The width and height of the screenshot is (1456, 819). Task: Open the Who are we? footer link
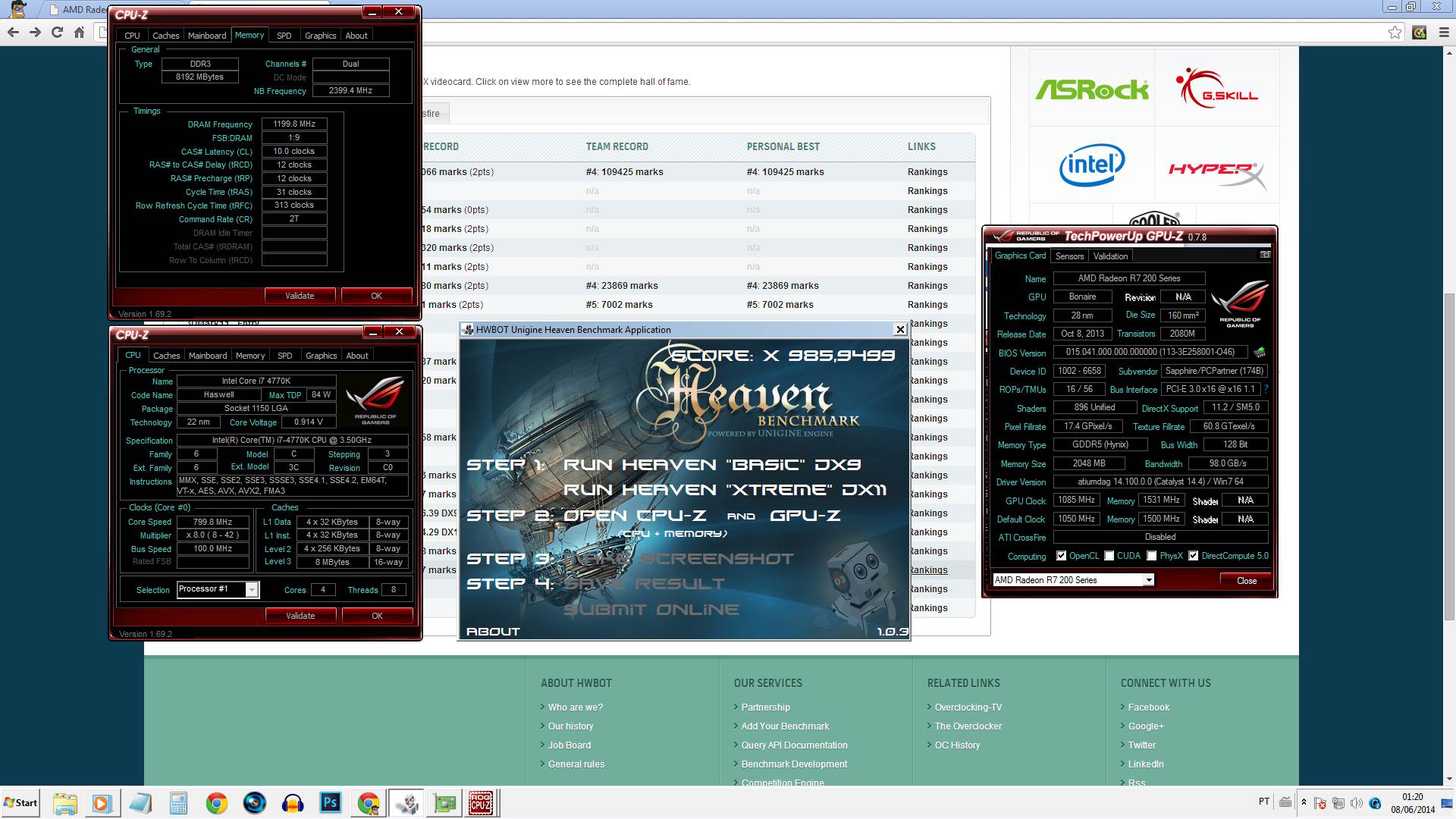(x=576, y=707)
